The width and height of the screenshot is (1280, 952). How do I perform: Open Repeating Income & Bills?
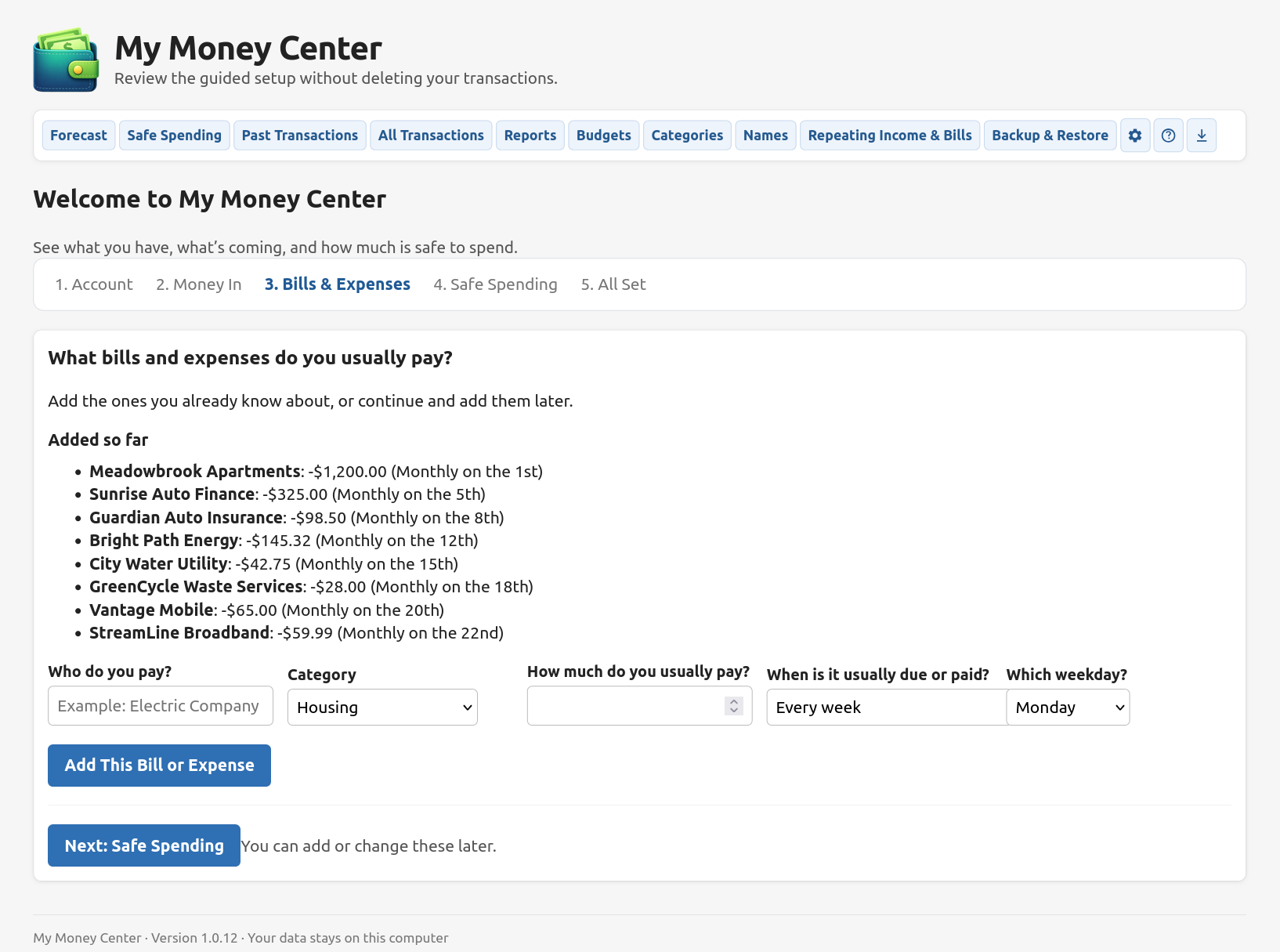click(x=890, y=136)
